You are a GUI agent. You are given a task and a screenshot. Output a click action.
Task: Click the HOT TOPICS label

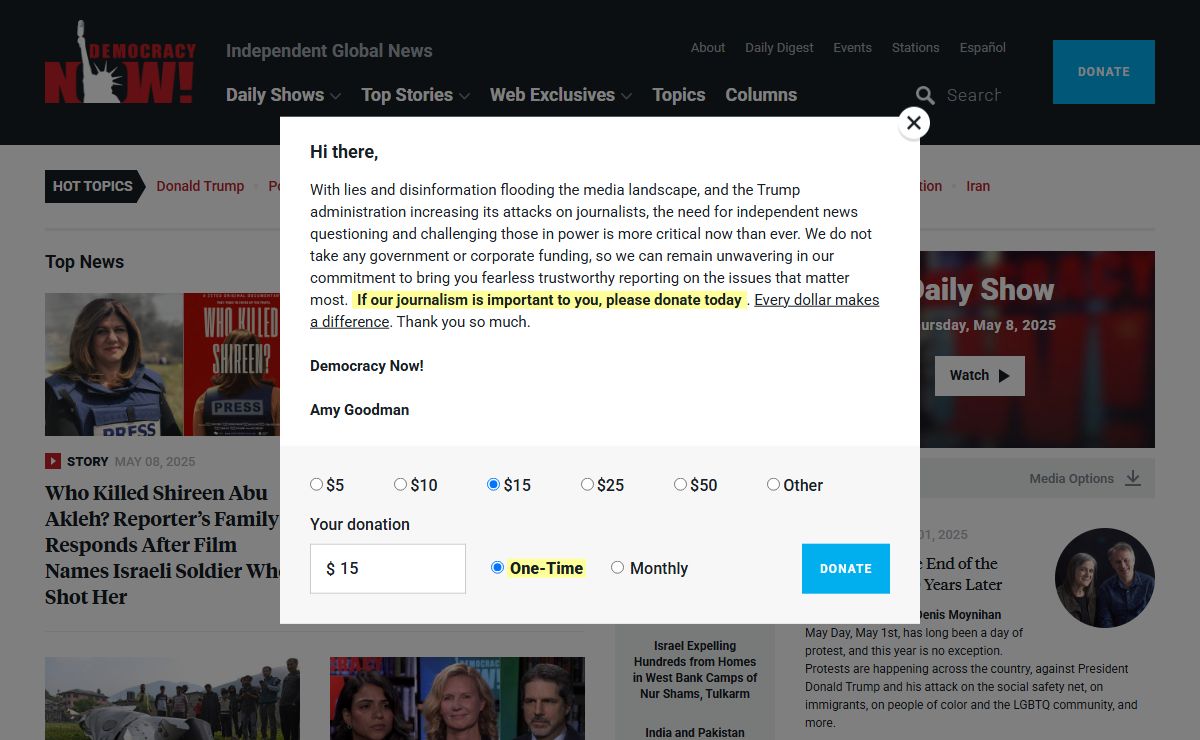click(x=93, y=186)
